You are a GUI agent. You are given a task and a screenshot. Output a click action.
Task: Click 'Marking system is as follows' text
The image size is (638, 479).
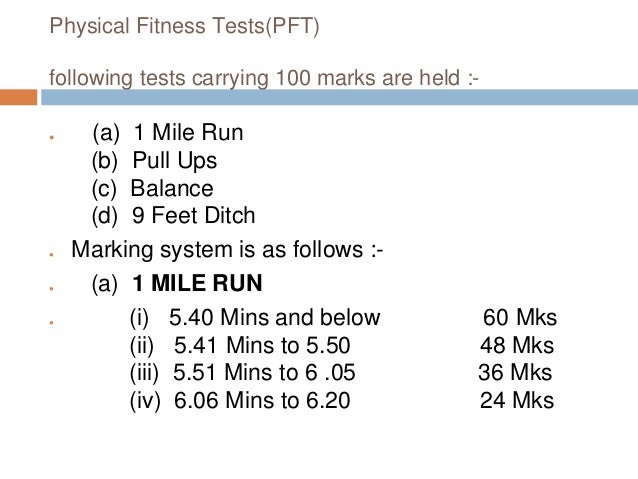pos(227,249)
